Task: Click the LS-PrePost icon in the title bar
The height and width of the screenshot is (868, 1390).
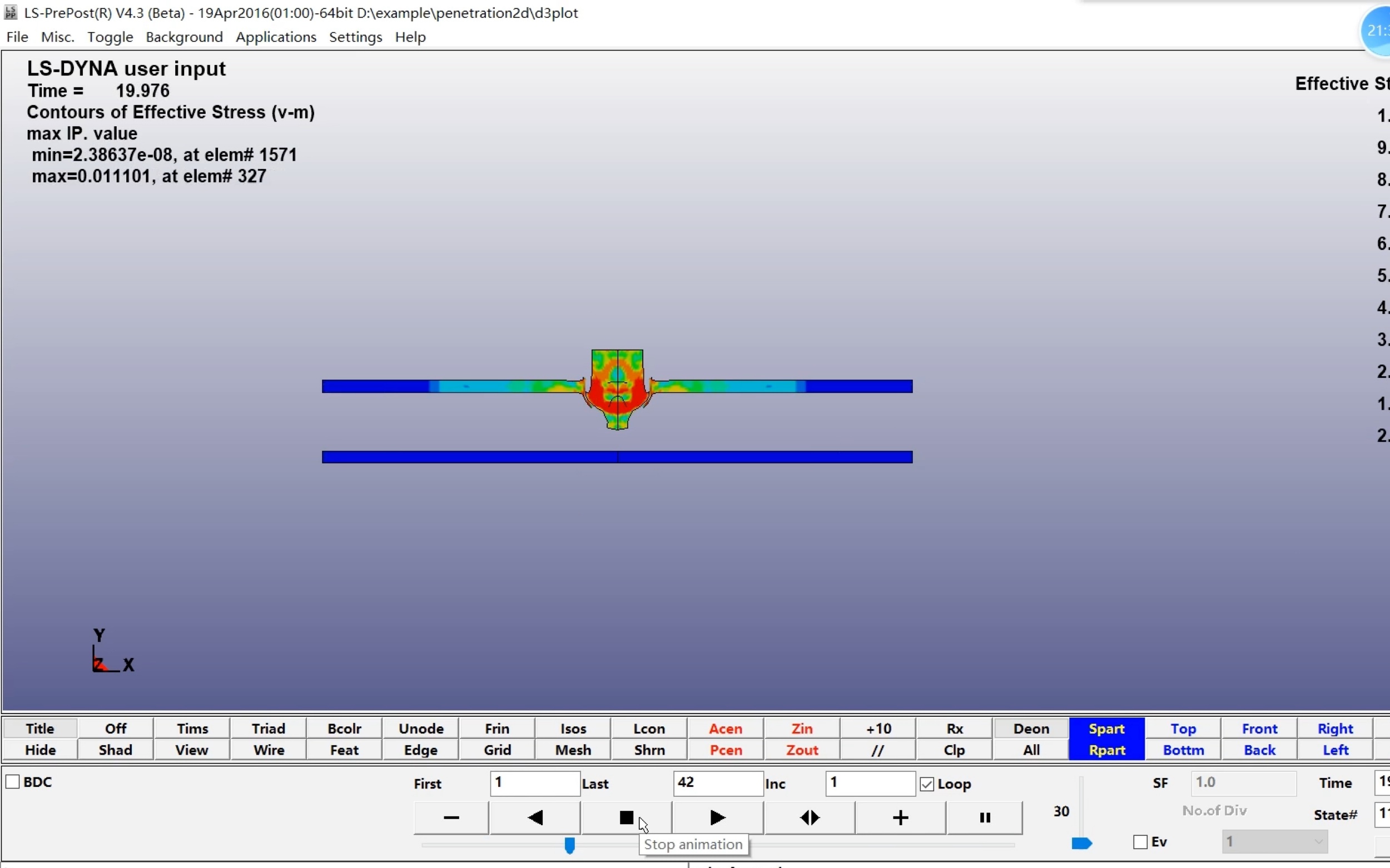Action: pos(11,13)
